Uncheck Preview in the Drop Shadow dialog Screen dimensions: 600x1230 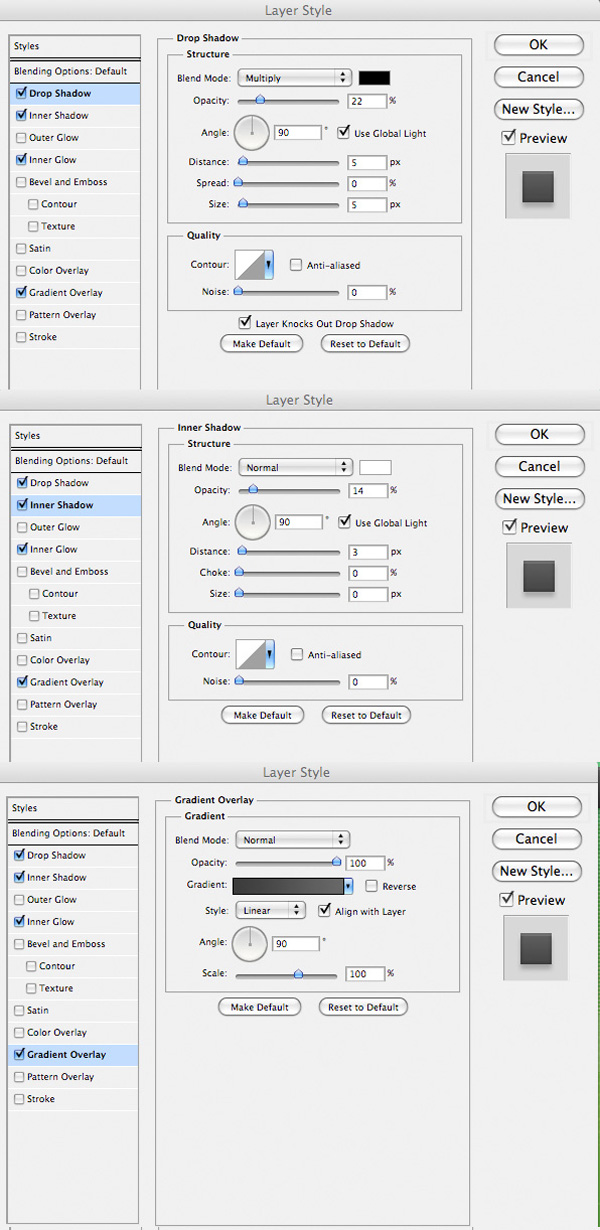click(x=509, y=137)
